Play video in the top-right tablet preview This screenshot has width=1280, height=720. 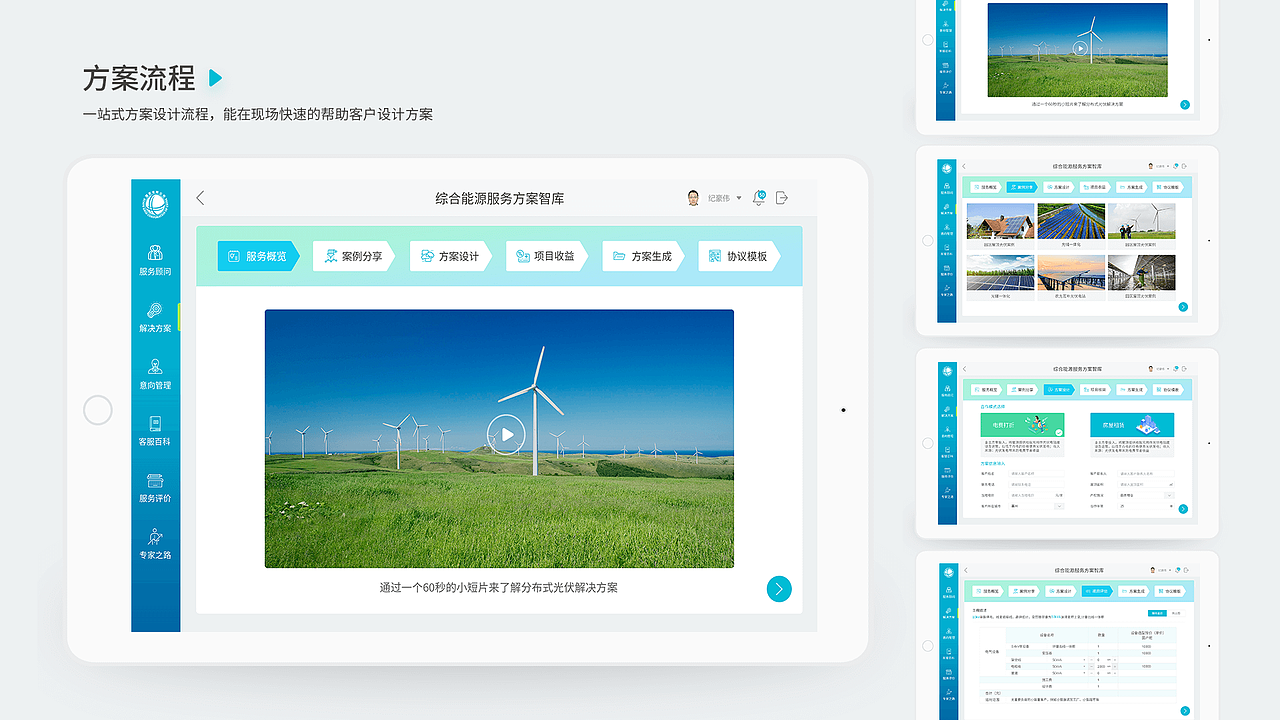(1080, 47)
